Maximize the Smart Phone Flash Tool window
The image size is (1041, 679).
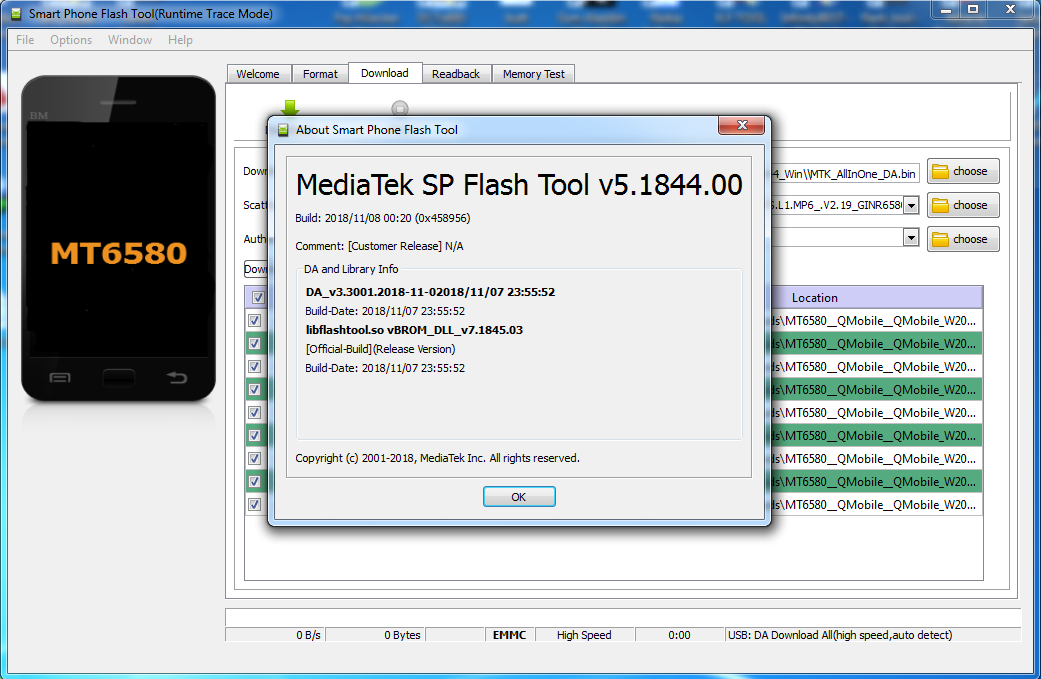973,9
